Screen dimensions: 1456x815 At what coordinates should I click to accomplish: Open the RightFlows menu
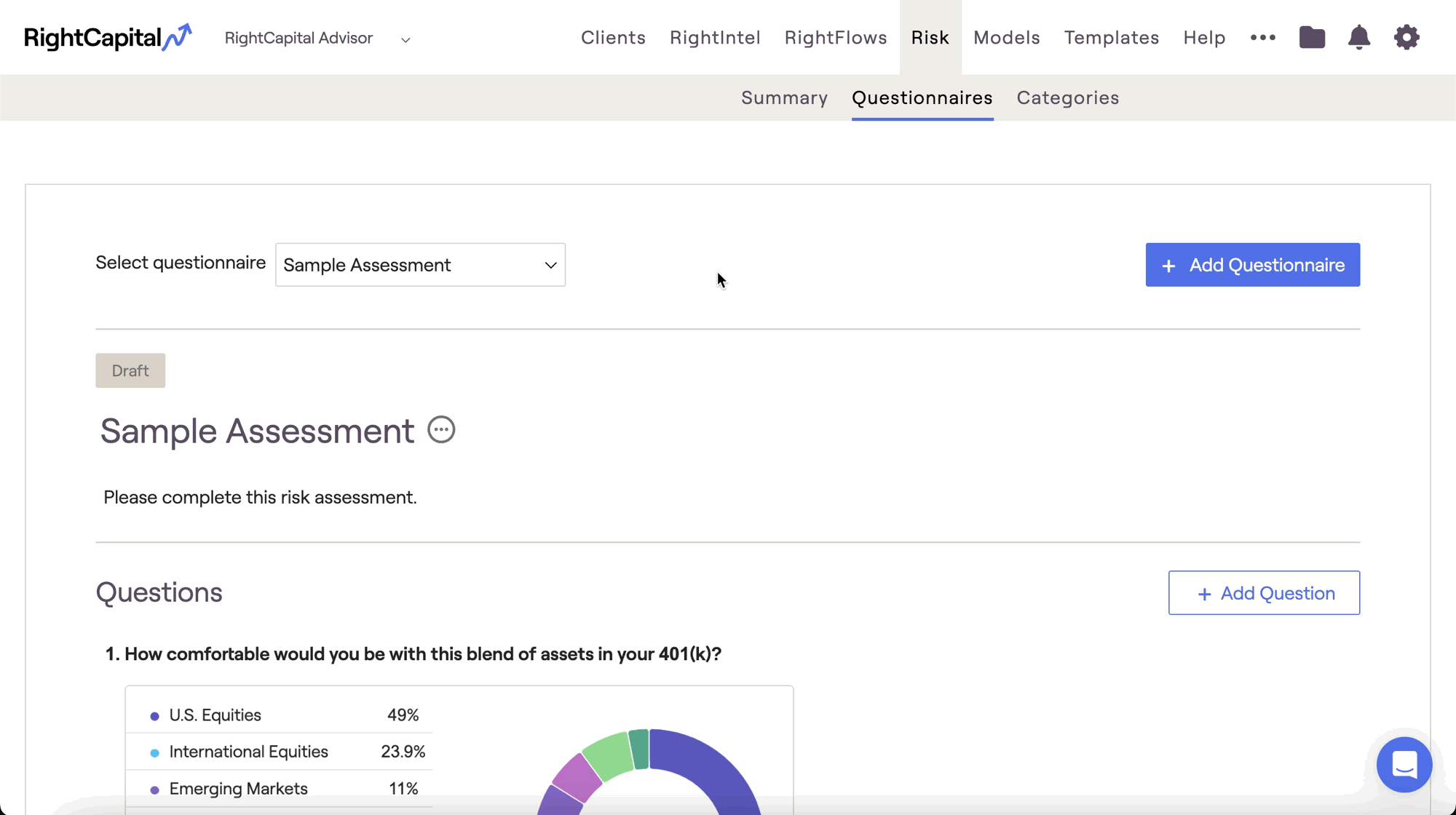[x=836, y=37]
